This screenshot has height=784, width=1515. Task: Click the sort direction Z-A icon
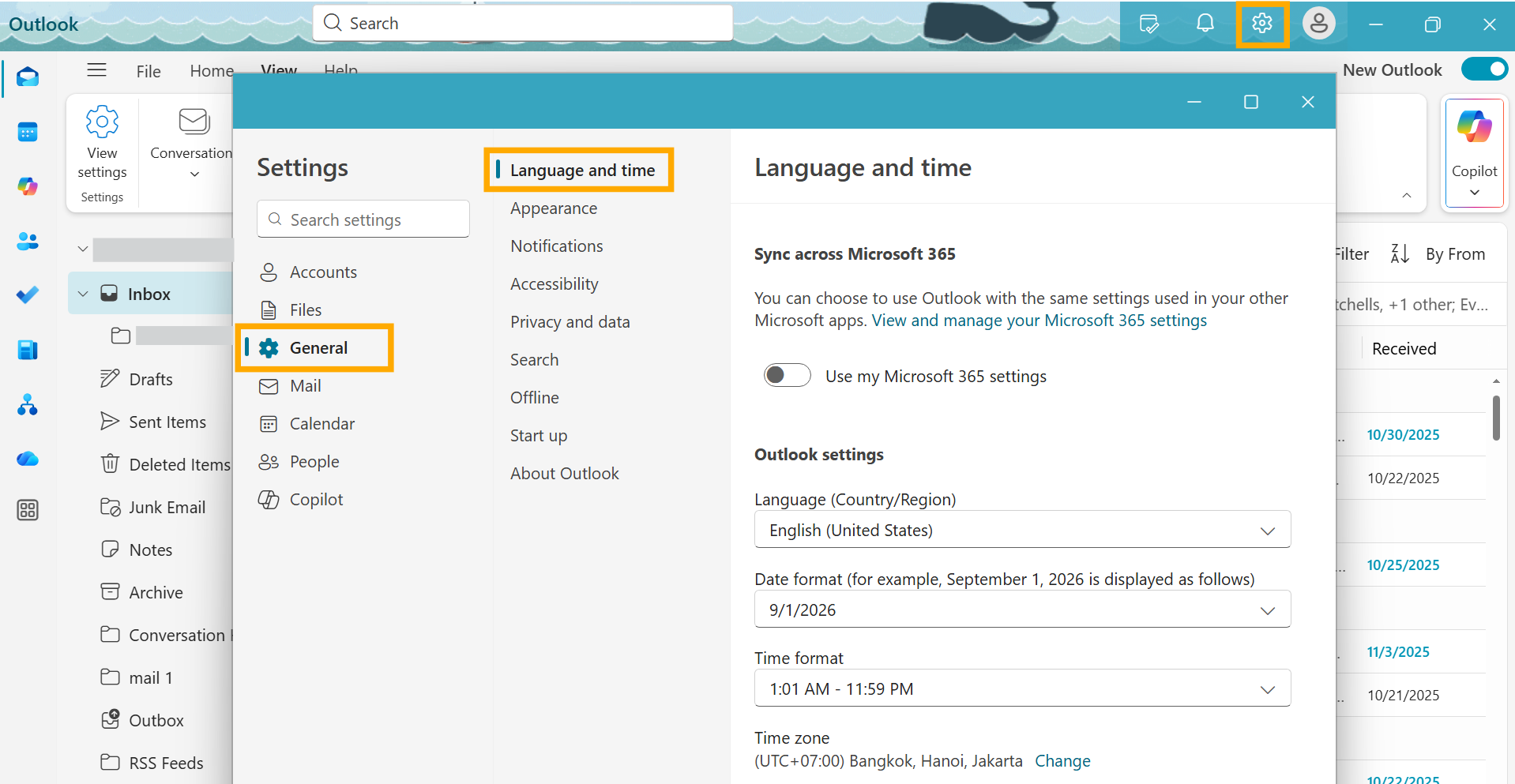[1400, 253]
